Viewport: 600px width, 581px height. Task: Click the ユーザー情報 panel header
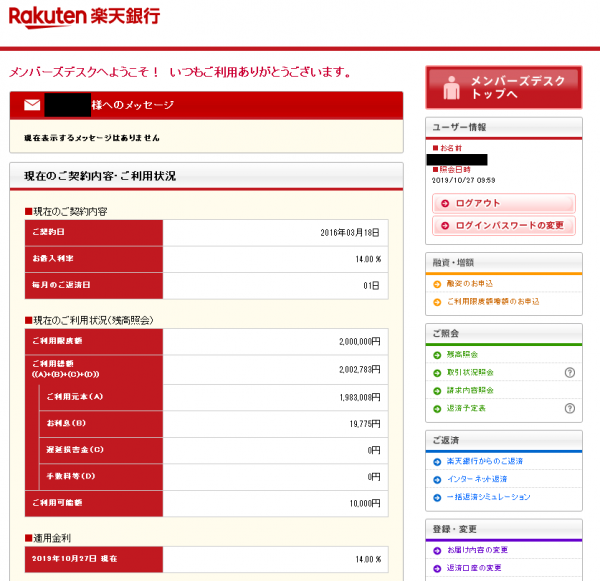pyautogui.click(x=504, y=127)
